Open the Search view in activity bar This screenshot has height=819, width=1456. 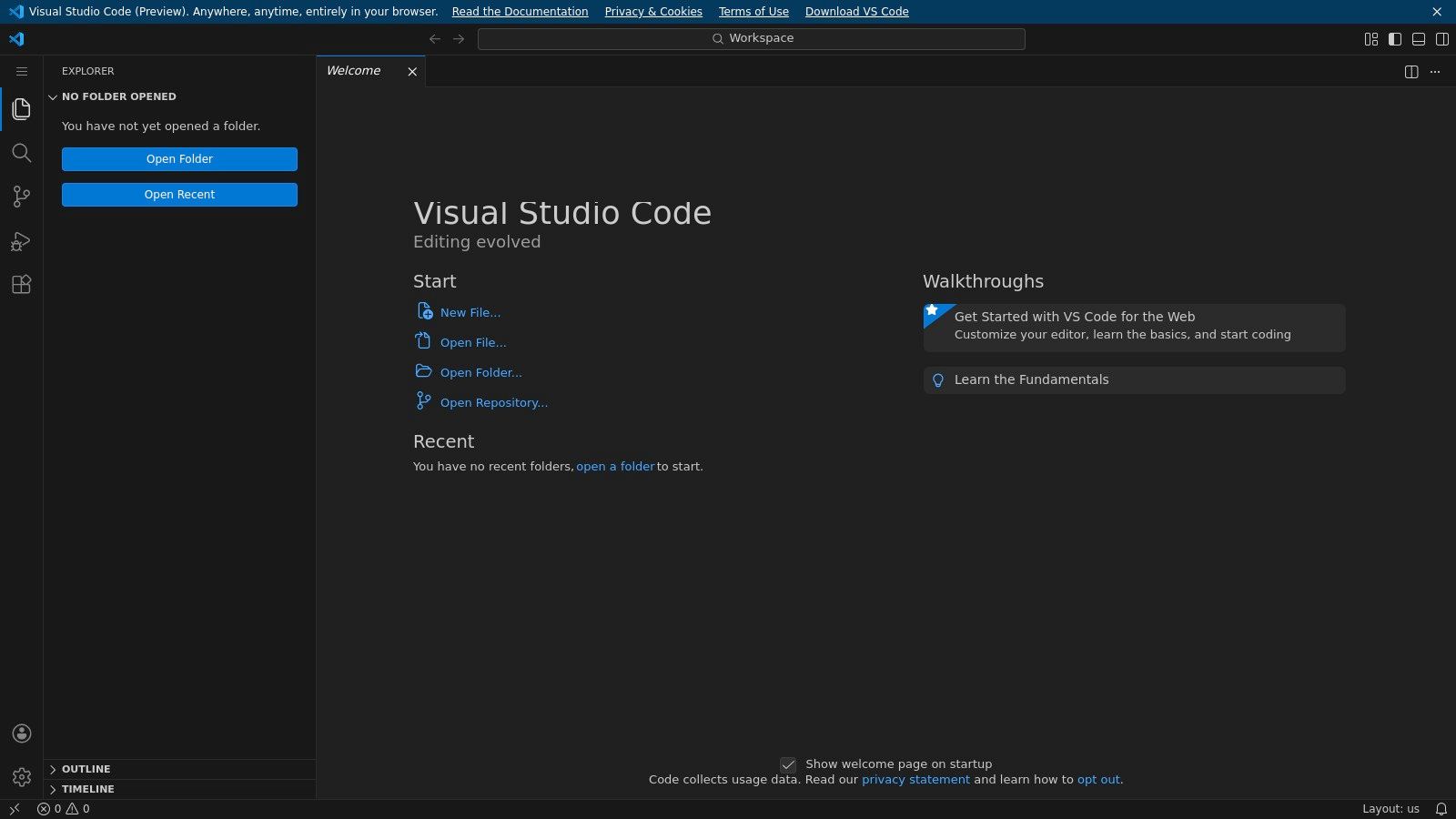tap(22, 153)
